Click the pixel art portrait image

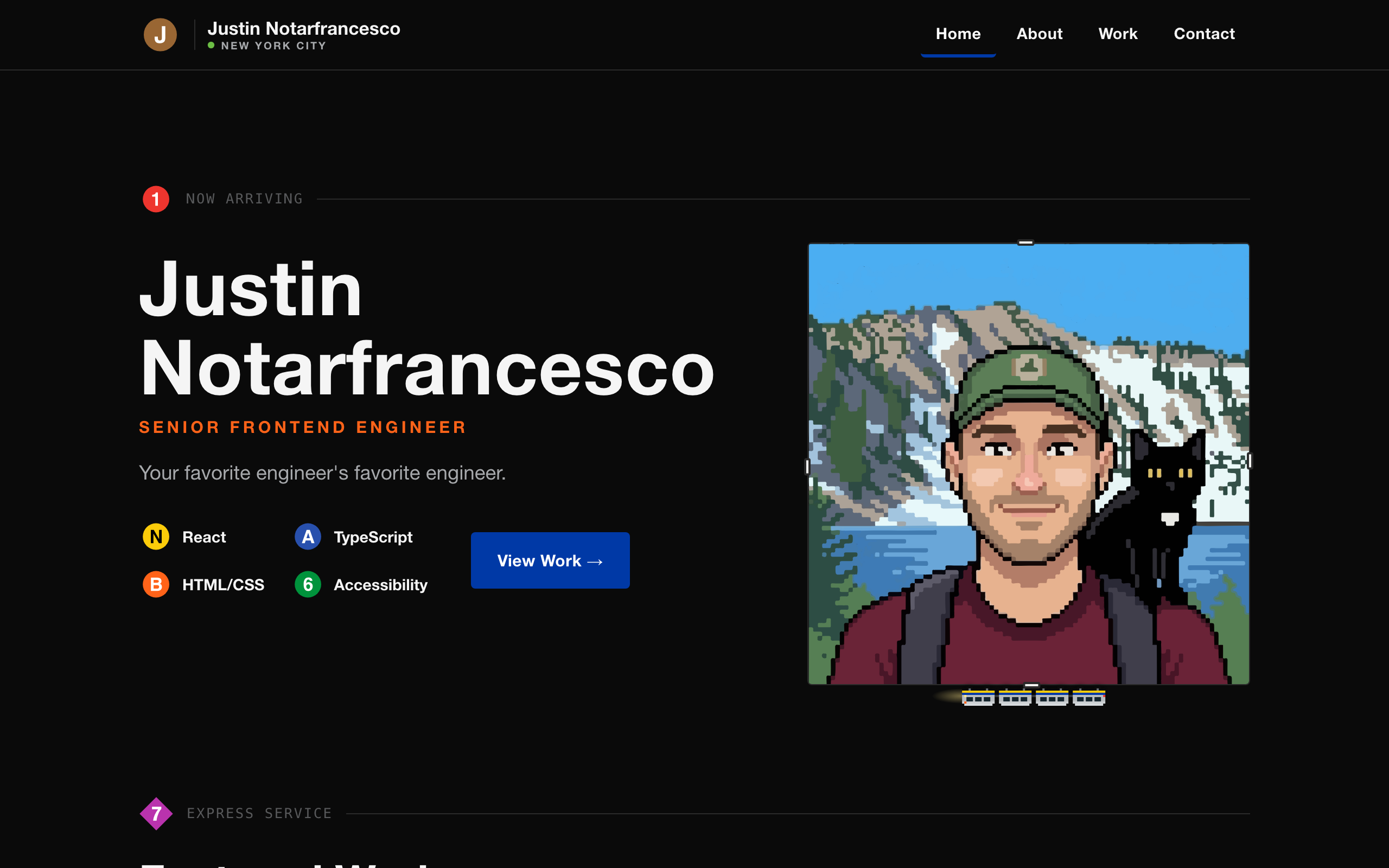(1029, 464)
